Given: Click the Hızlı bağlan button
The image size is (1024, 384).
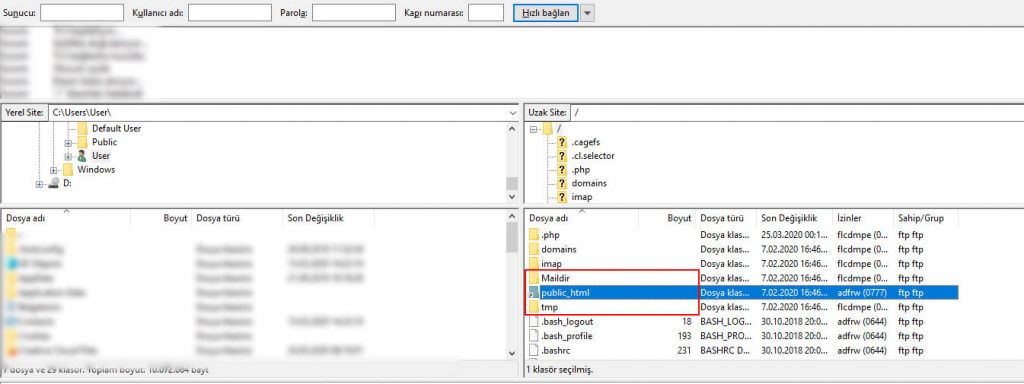Looking at the screenshot, I should (546, 12).
